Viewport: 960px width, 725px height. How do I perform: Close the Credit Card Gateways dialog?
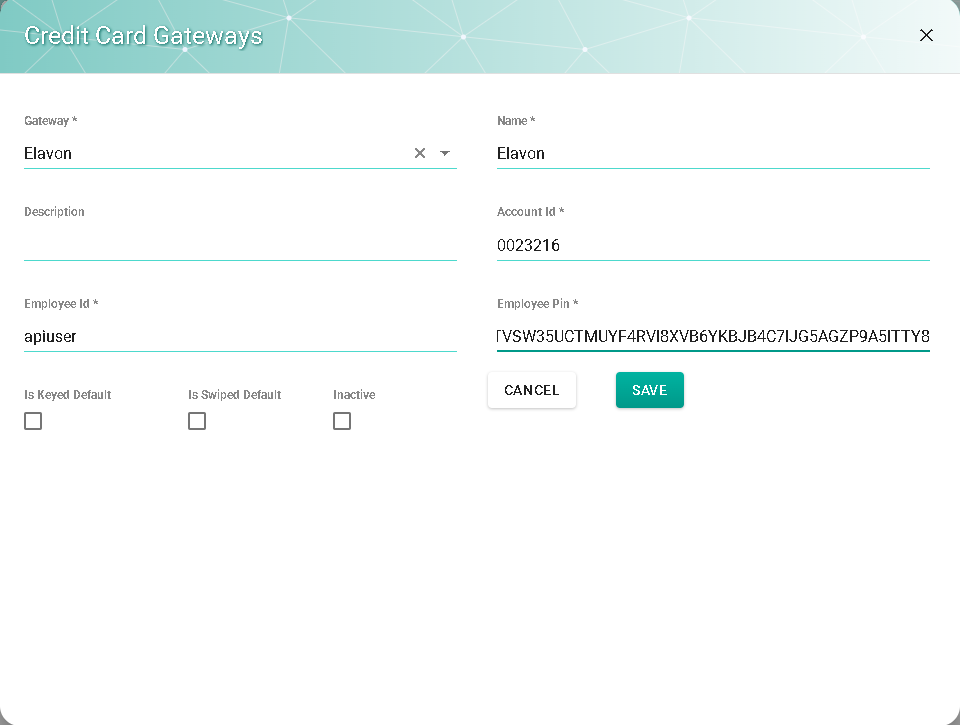pyautogui.click(x=926, y=35)
